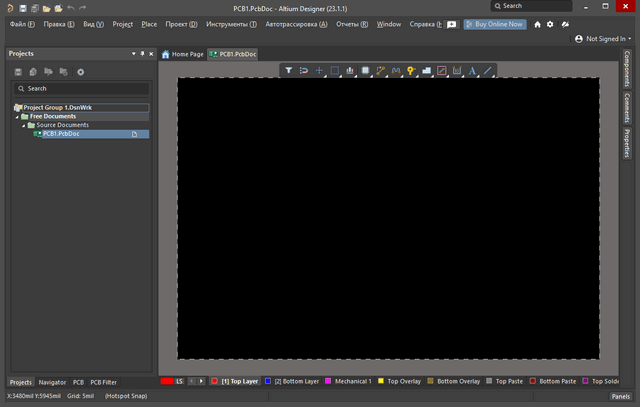The height and width of the screenshot is (407, 640).
Task: Open the Projects panel settings gear
Action: 81,72
